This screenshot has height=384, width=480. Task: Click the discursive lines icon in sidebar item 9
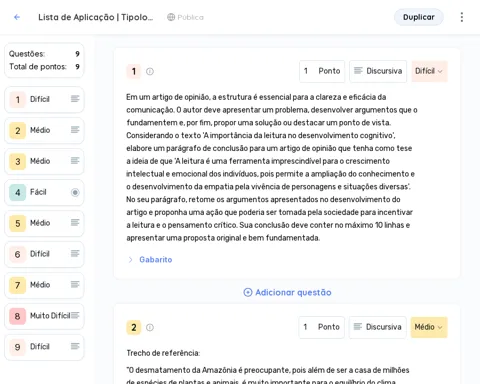[75, 346]
